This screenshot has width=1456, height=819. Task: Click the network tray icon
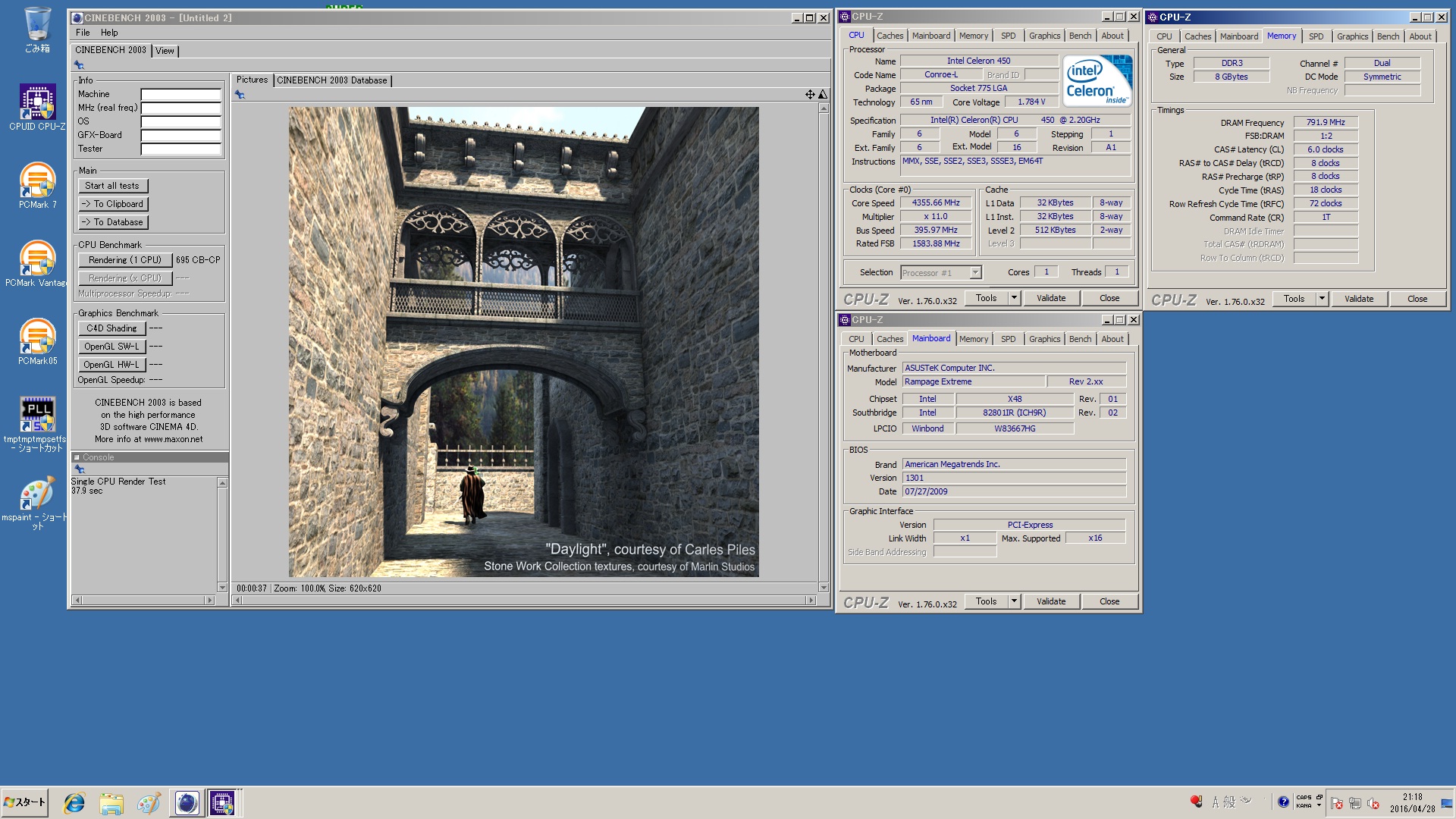pos(1354,804)
